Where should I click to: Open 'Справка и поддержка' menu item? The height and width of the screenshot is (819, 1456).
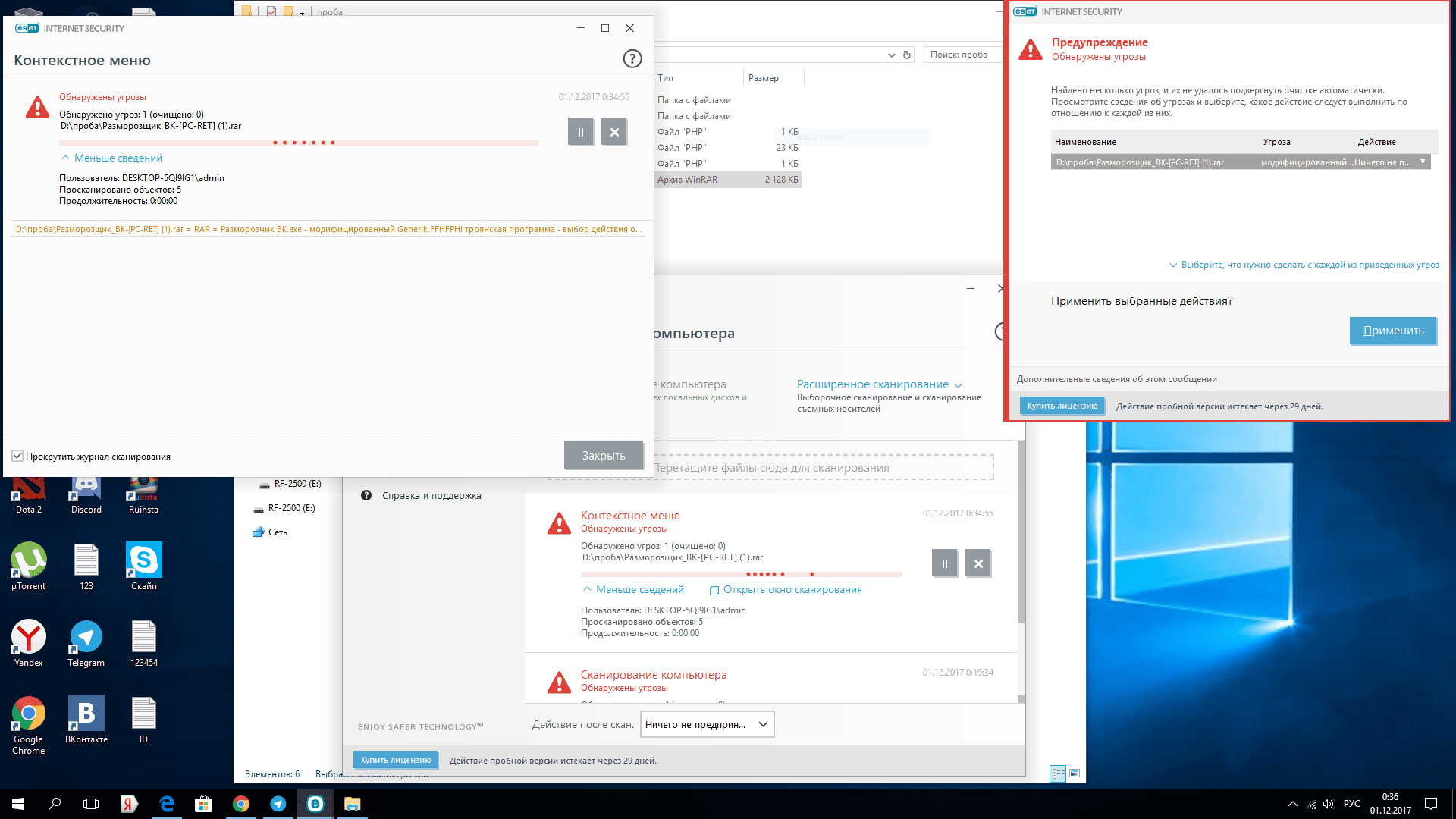click(431, 495)
